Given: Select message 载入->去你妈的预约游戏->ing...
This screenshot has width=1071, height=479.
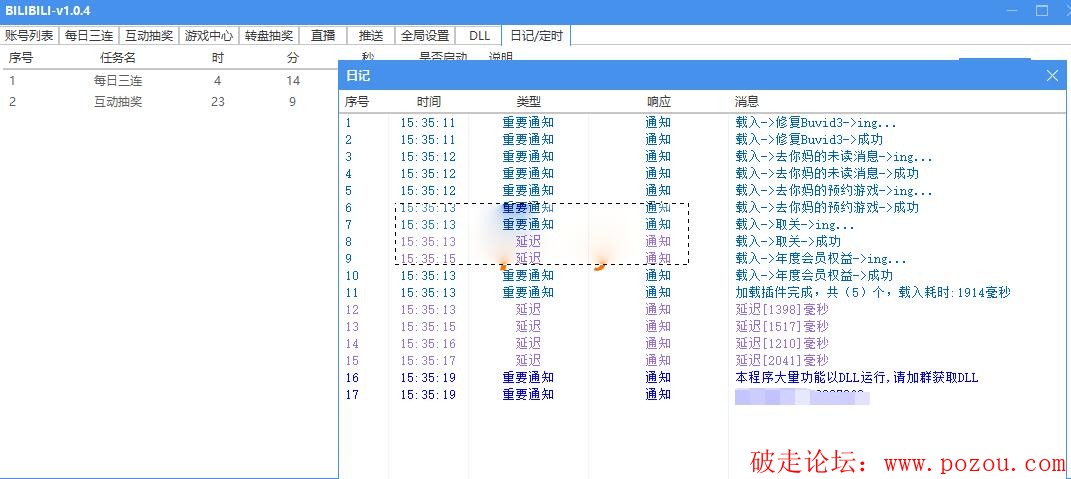Looking at the screenshot, I should [834, 191].
